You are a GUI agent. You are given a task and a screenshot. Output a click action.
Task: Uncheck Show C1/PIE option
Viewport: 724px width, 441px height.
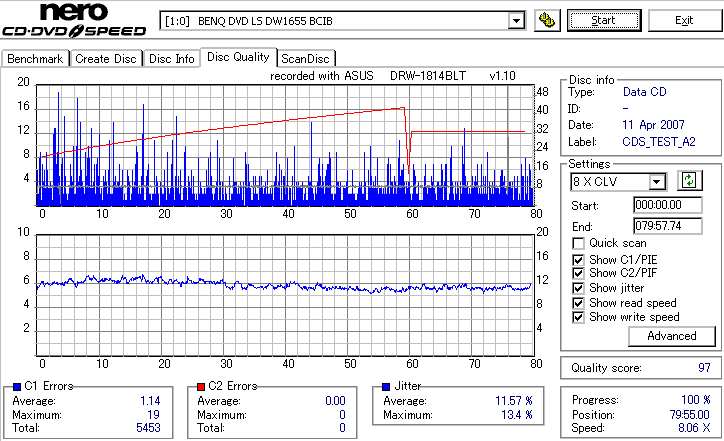click(578, 260)
